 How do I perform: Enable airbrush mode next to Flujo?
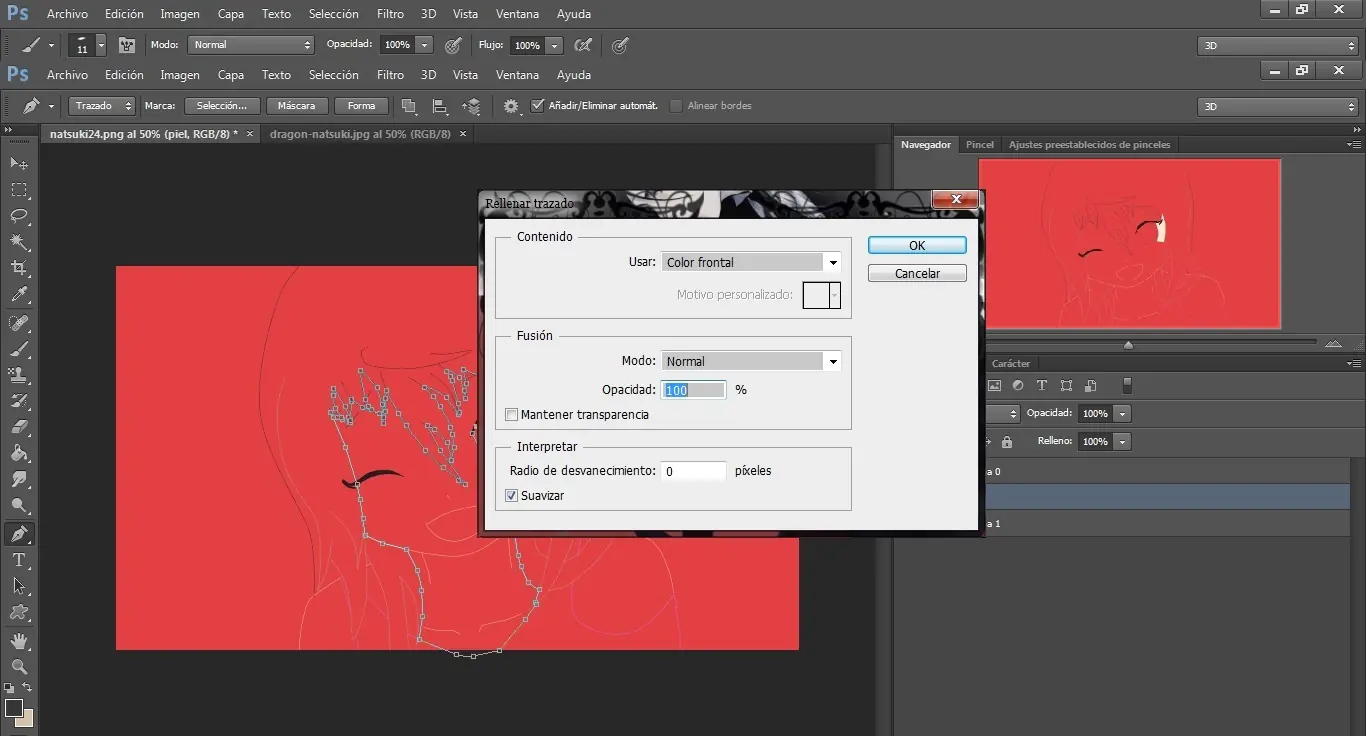583,45
